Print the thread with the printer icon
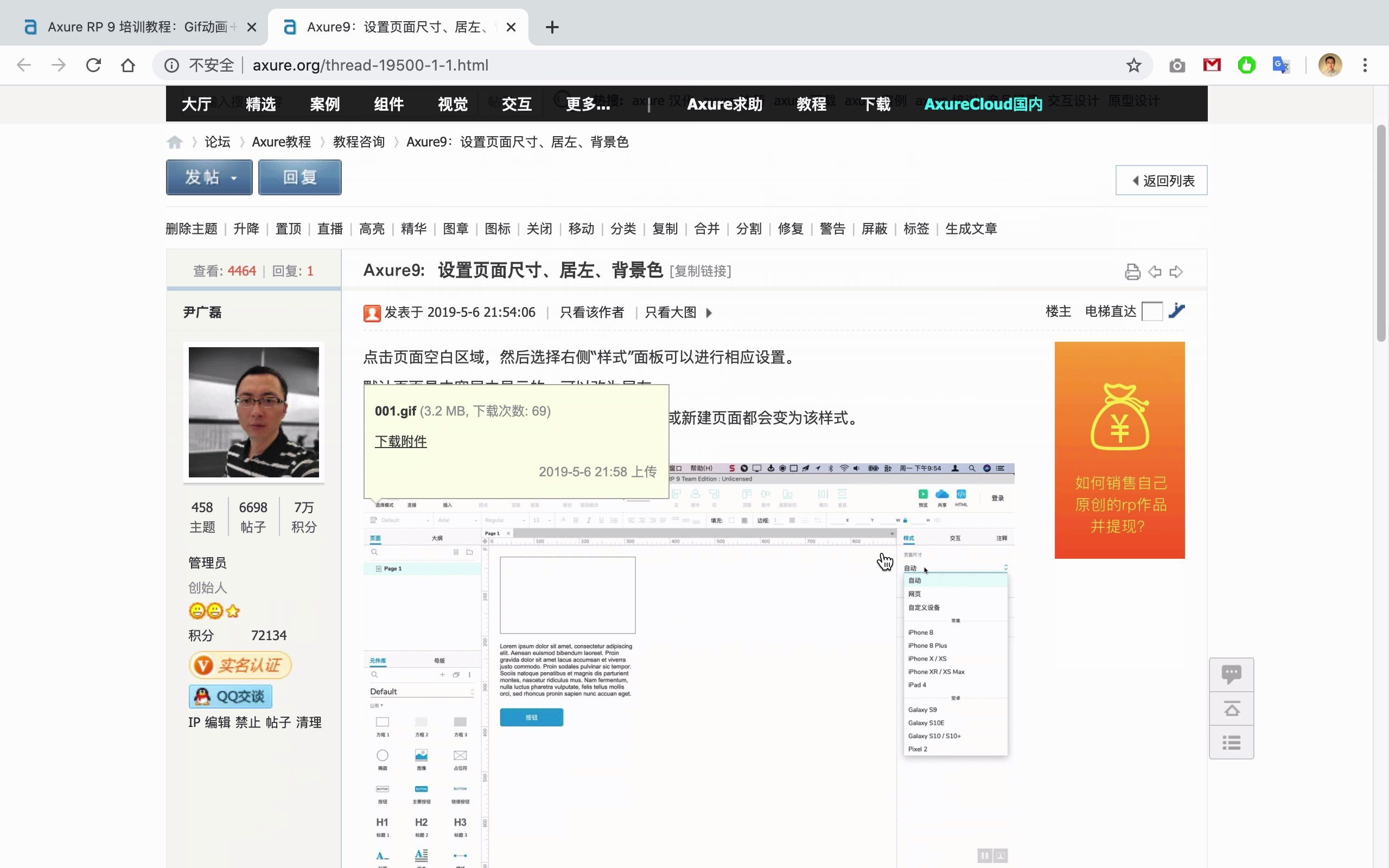The height and width of the screenshot is (868, 1389). [x=1132, y=272]
